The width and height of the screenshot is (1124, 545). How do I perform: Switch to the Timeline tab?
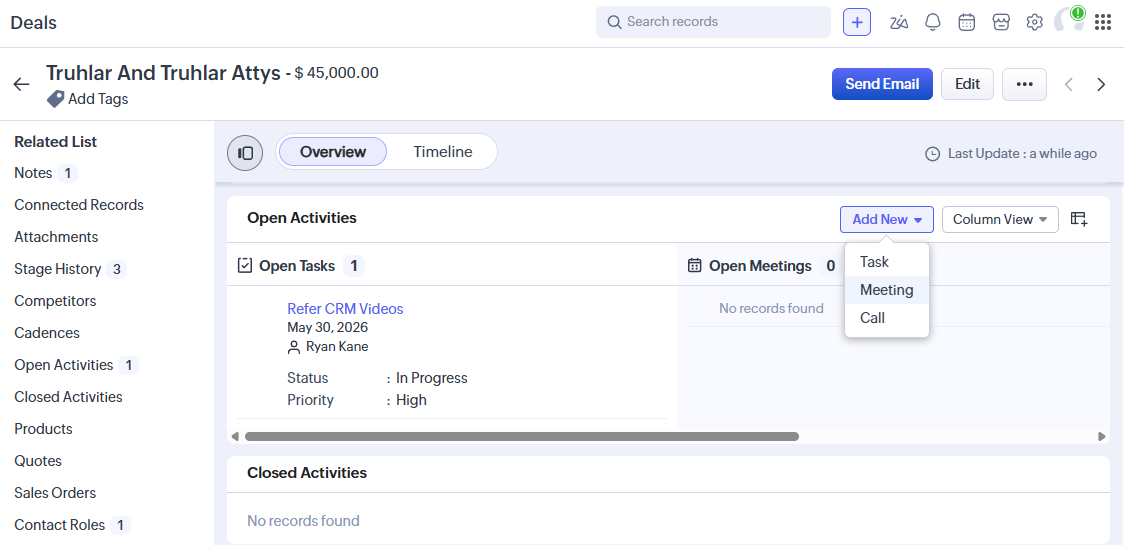(443, 152)
